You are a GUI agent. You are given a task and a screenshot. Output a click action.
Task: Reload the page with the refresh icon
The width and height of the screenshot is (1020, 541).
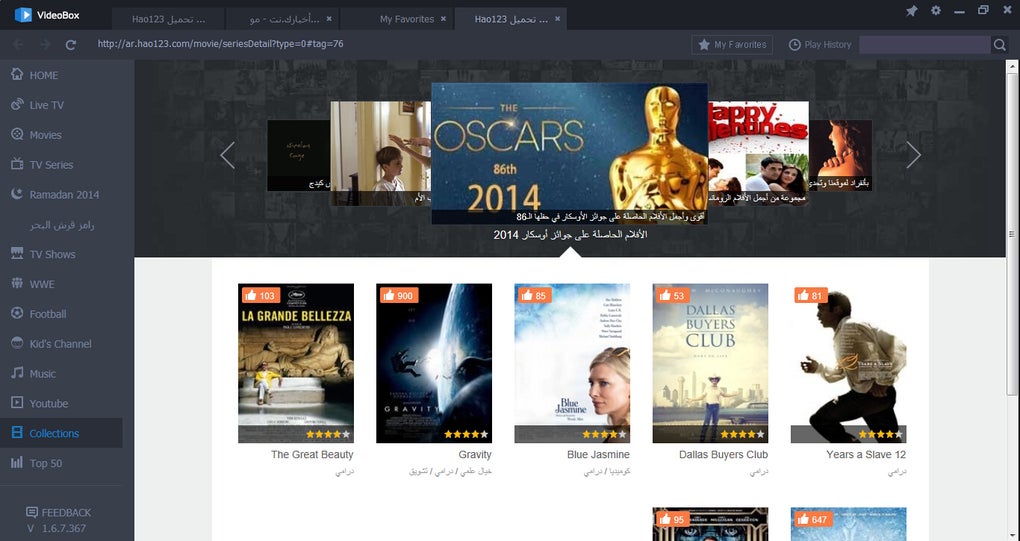pos(71,44)
